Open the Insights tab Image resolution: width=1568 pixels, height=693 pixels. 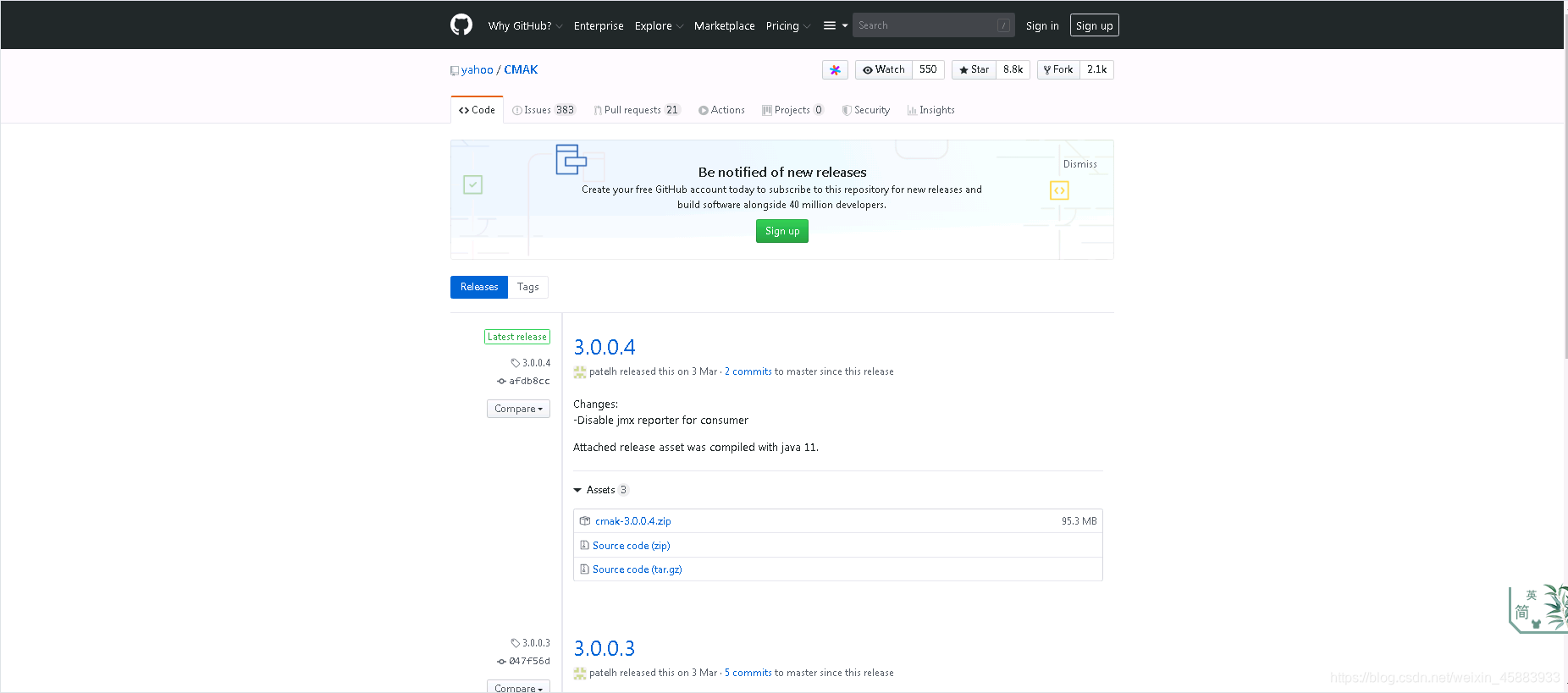coord(930,110)
